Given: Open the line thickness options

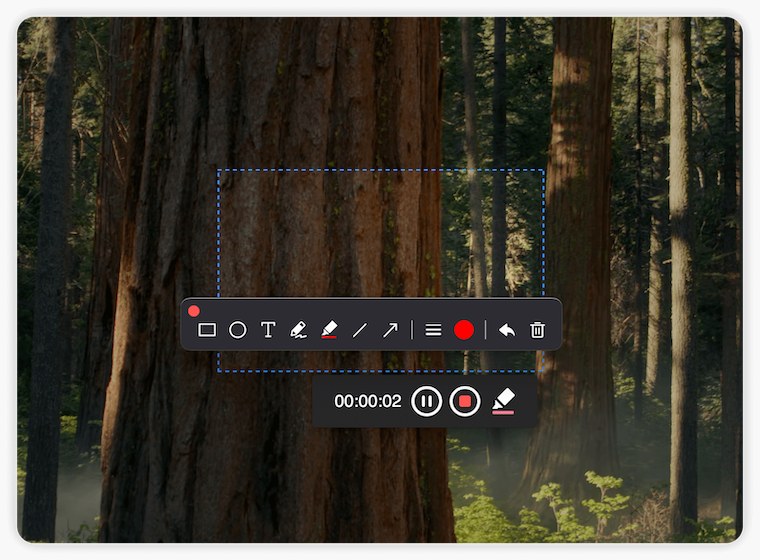Looking at the screenshot, I should [x=433, y=330].
